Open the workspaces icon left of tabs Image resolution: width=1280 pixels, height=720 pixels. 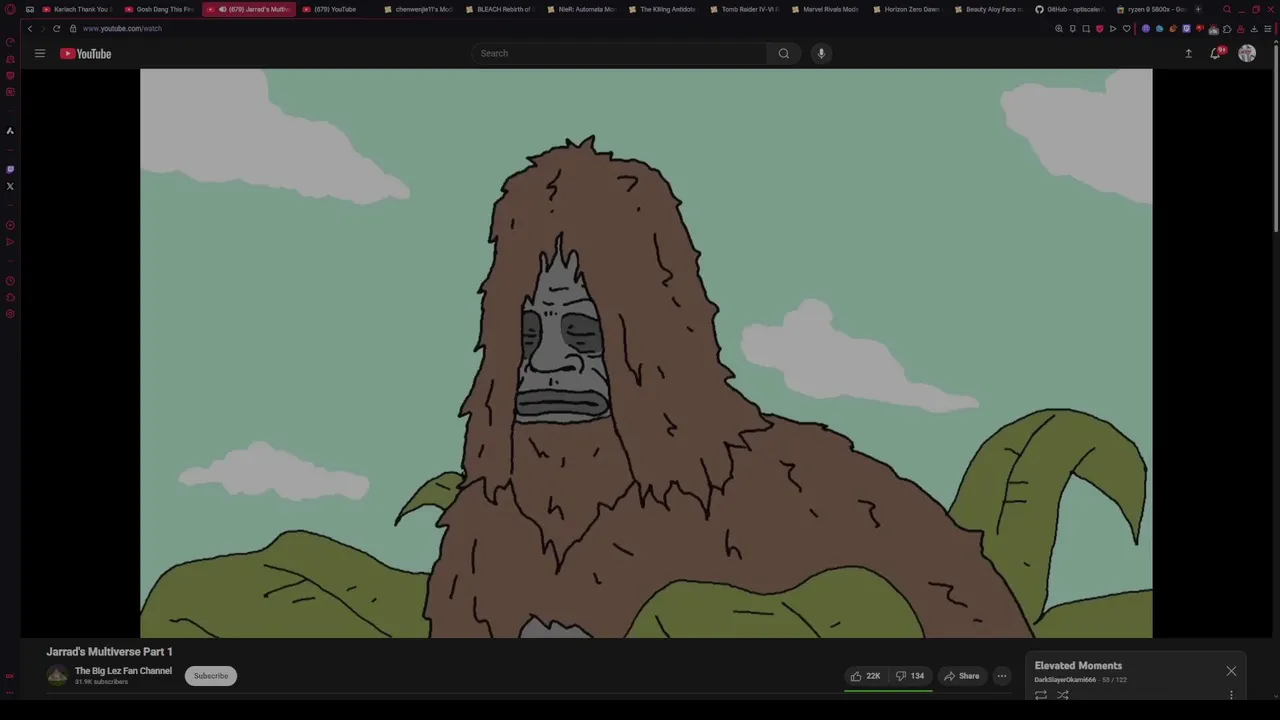[x=29, y=9]
